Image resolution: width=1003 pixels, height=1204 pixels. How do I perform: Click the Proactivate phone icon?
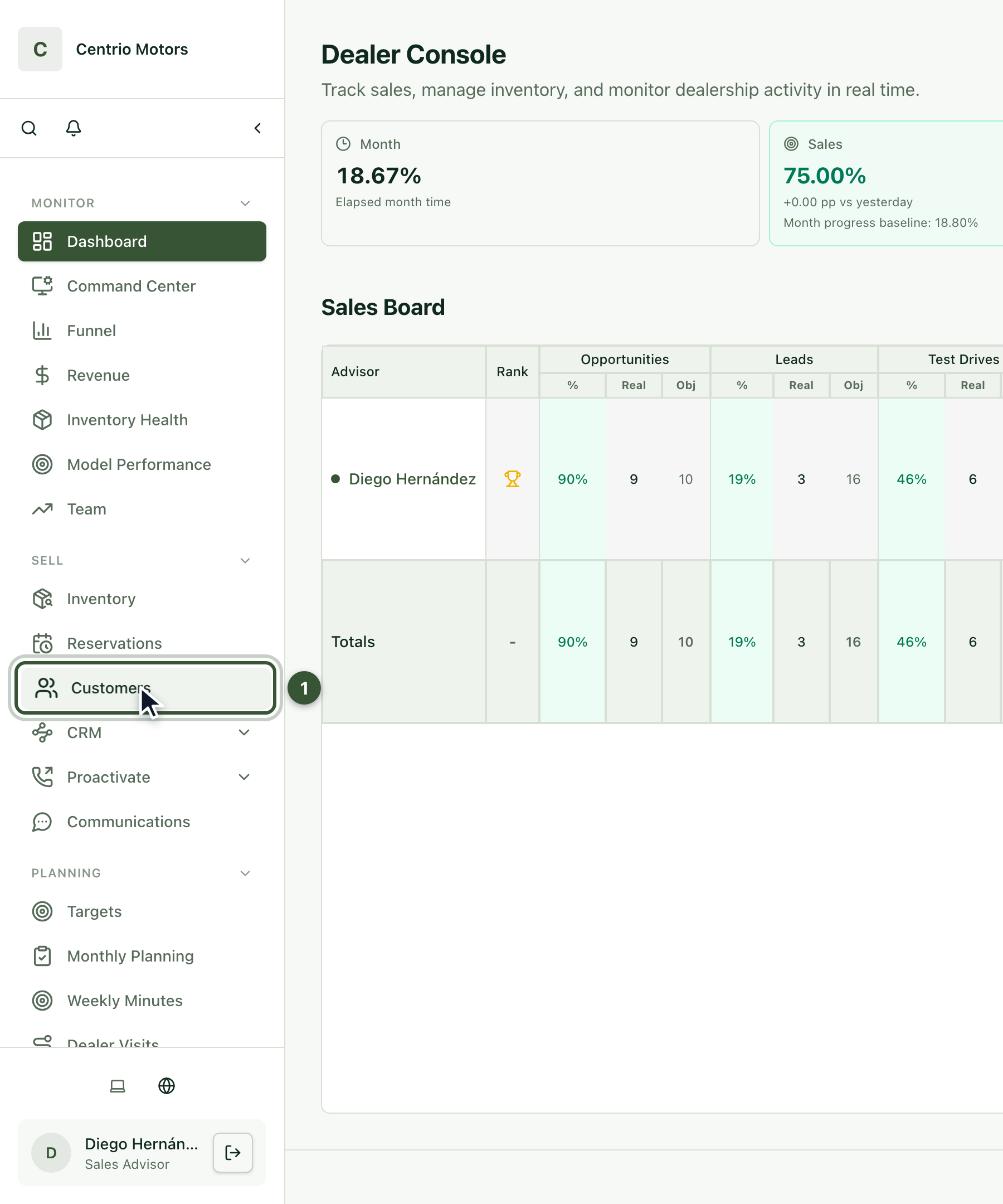(42, 778)
